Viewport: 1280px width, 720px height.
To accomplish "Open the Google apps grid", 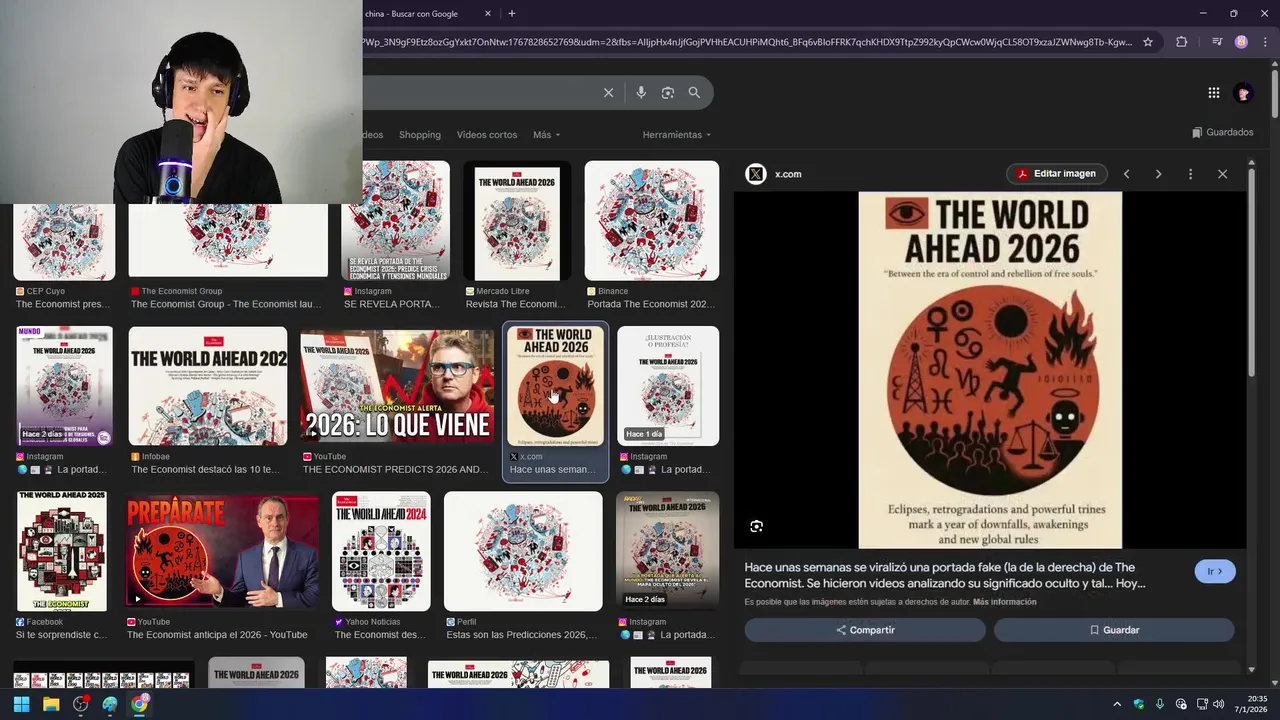I will 1213,93.
